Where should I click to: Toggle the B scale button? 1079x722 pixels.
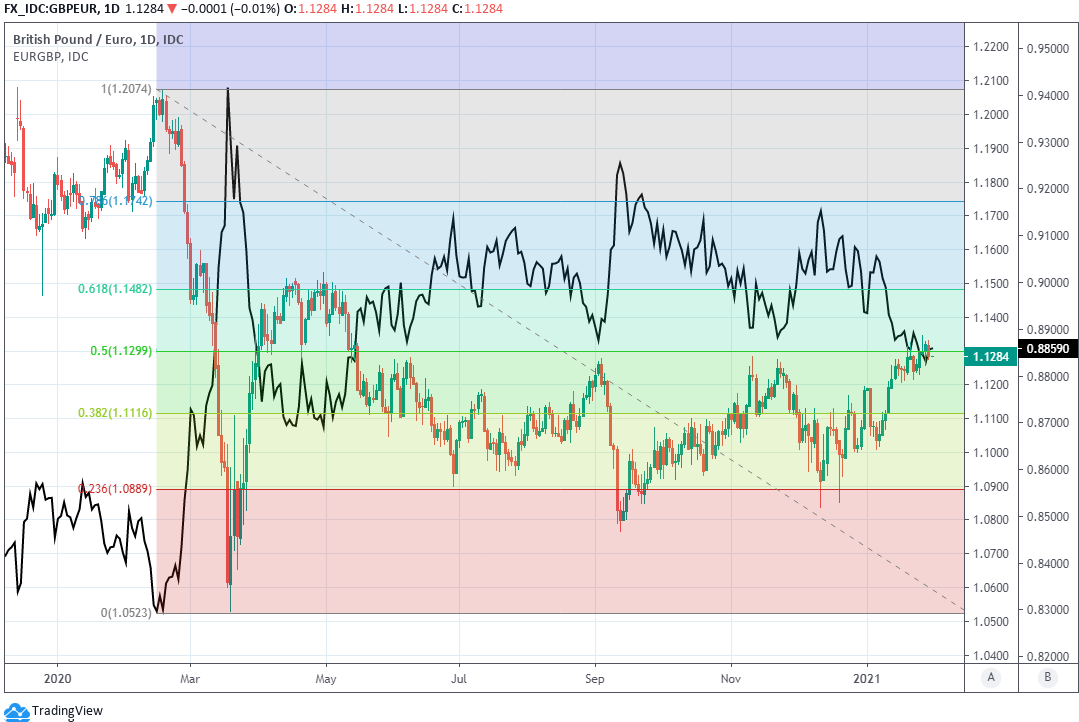(1047, 677)
